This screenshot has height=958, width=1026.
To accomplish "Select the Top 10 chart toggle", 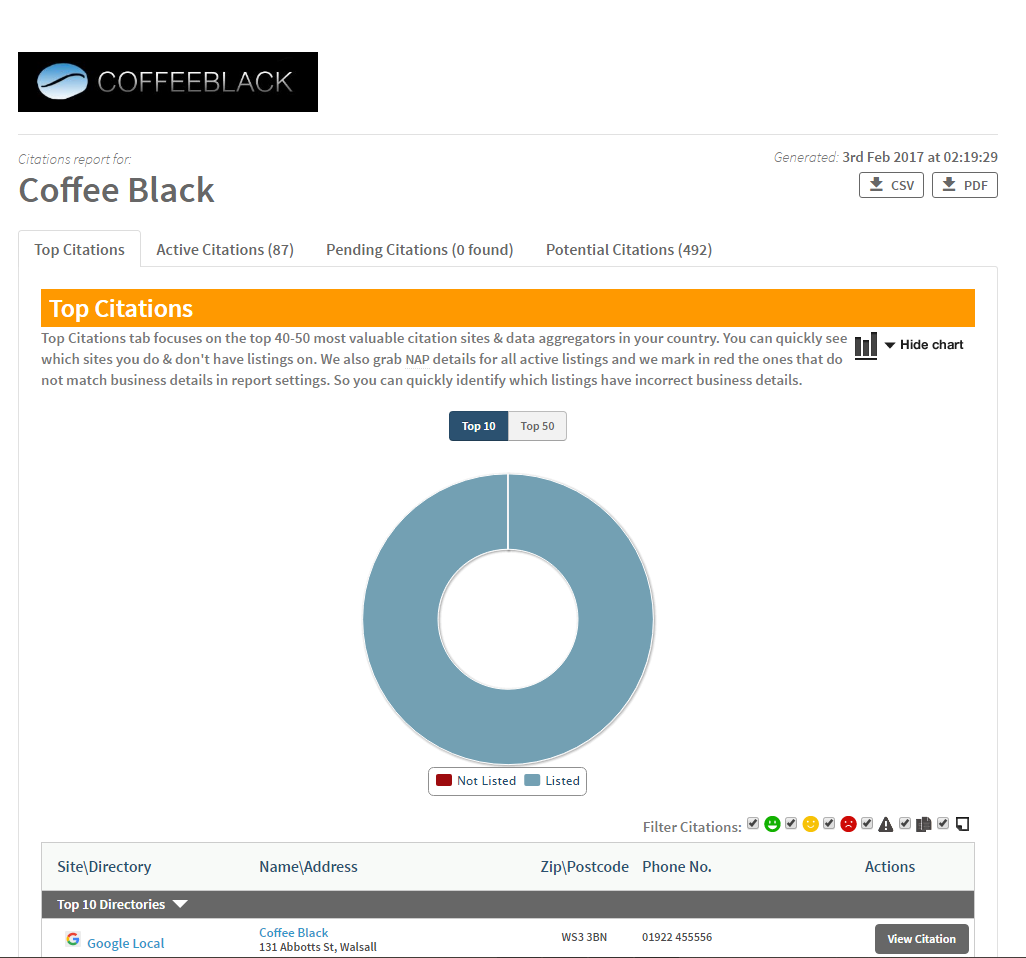I will coord(478,426).
